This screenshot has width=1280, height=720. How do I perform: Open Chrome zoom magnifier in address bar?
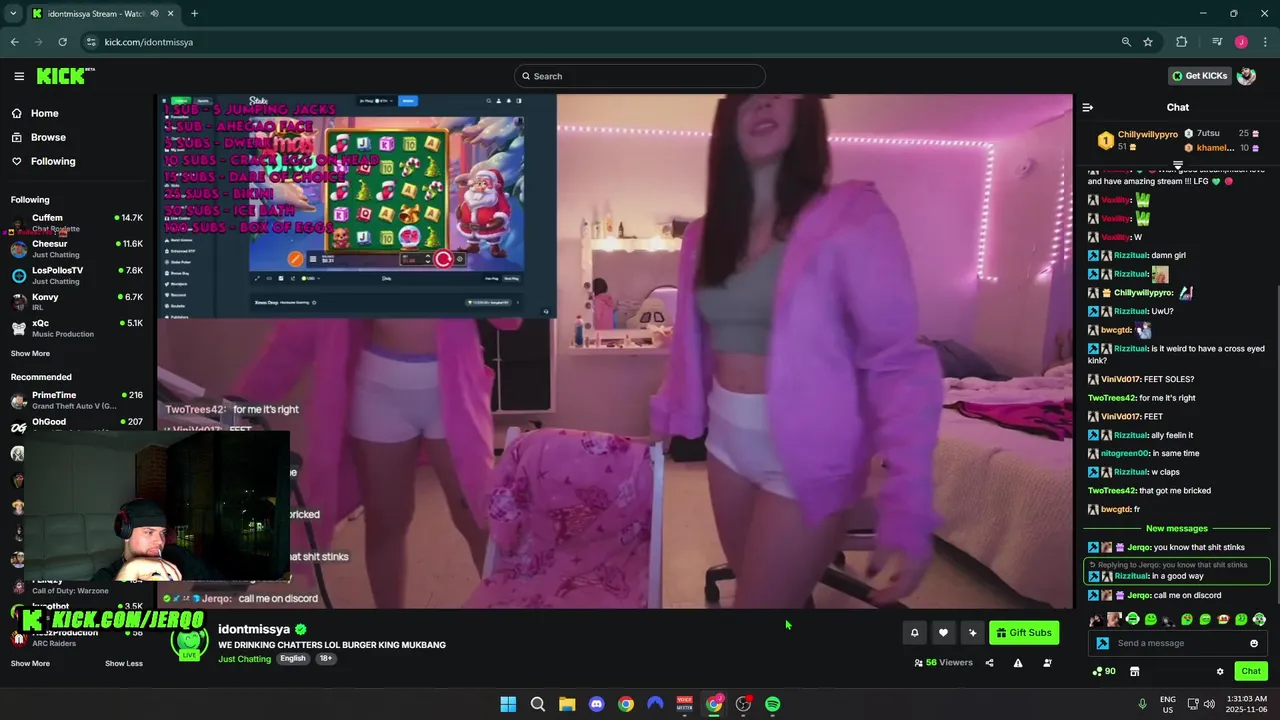[1126, 42]
